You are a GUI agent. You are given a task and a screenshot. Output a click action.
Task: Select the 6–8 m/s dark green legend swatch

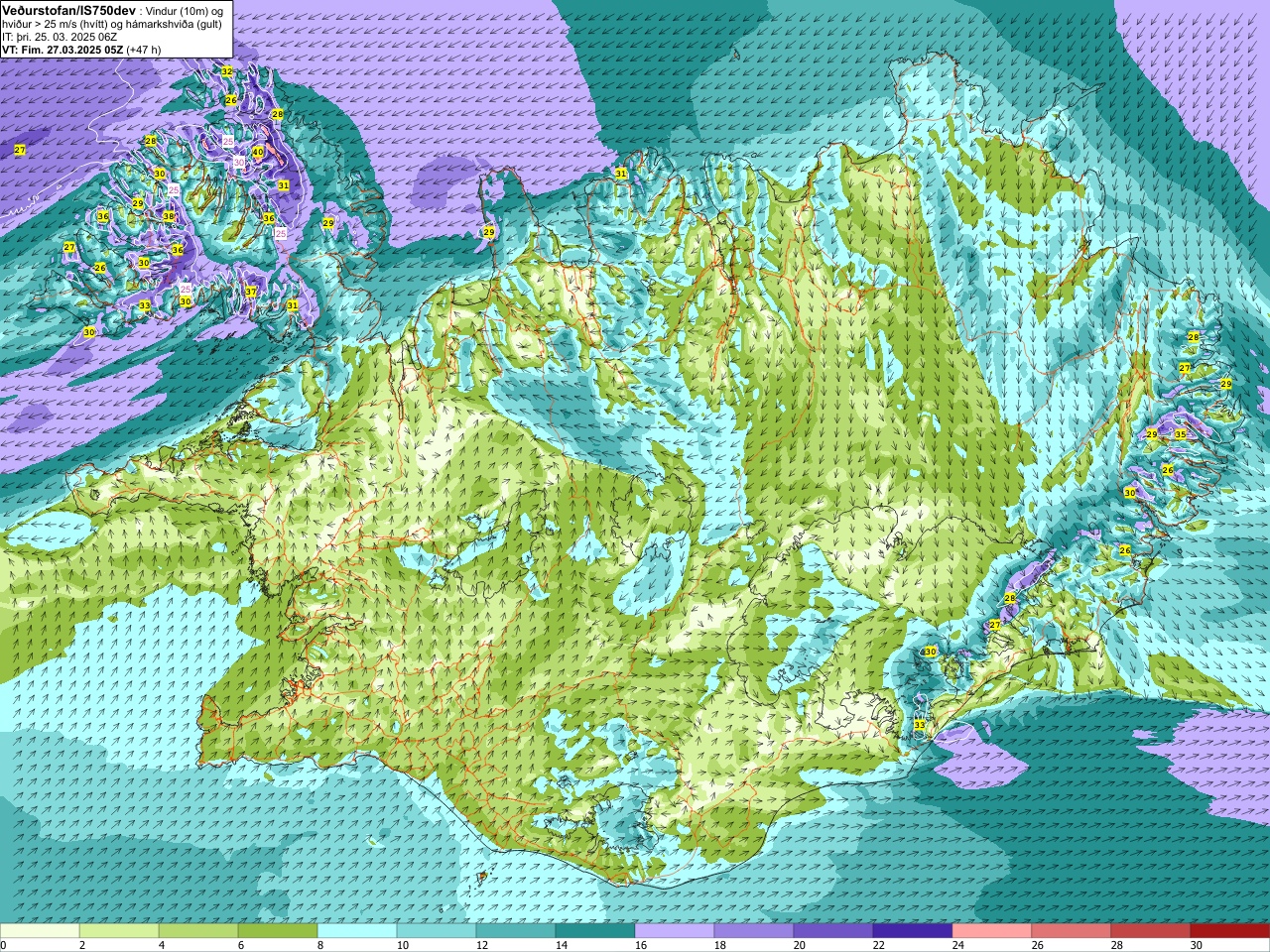click(278, 931)
